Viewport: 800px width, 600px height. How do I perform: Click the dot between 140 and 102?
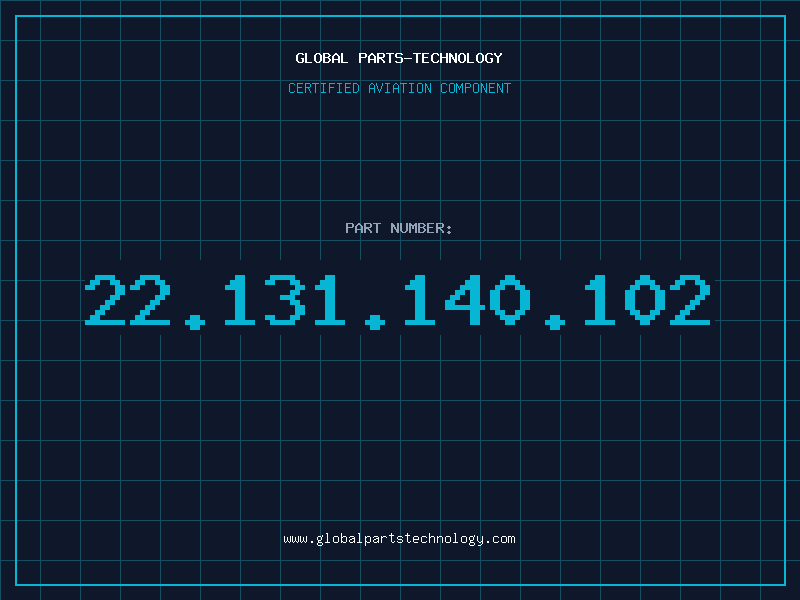555,322
